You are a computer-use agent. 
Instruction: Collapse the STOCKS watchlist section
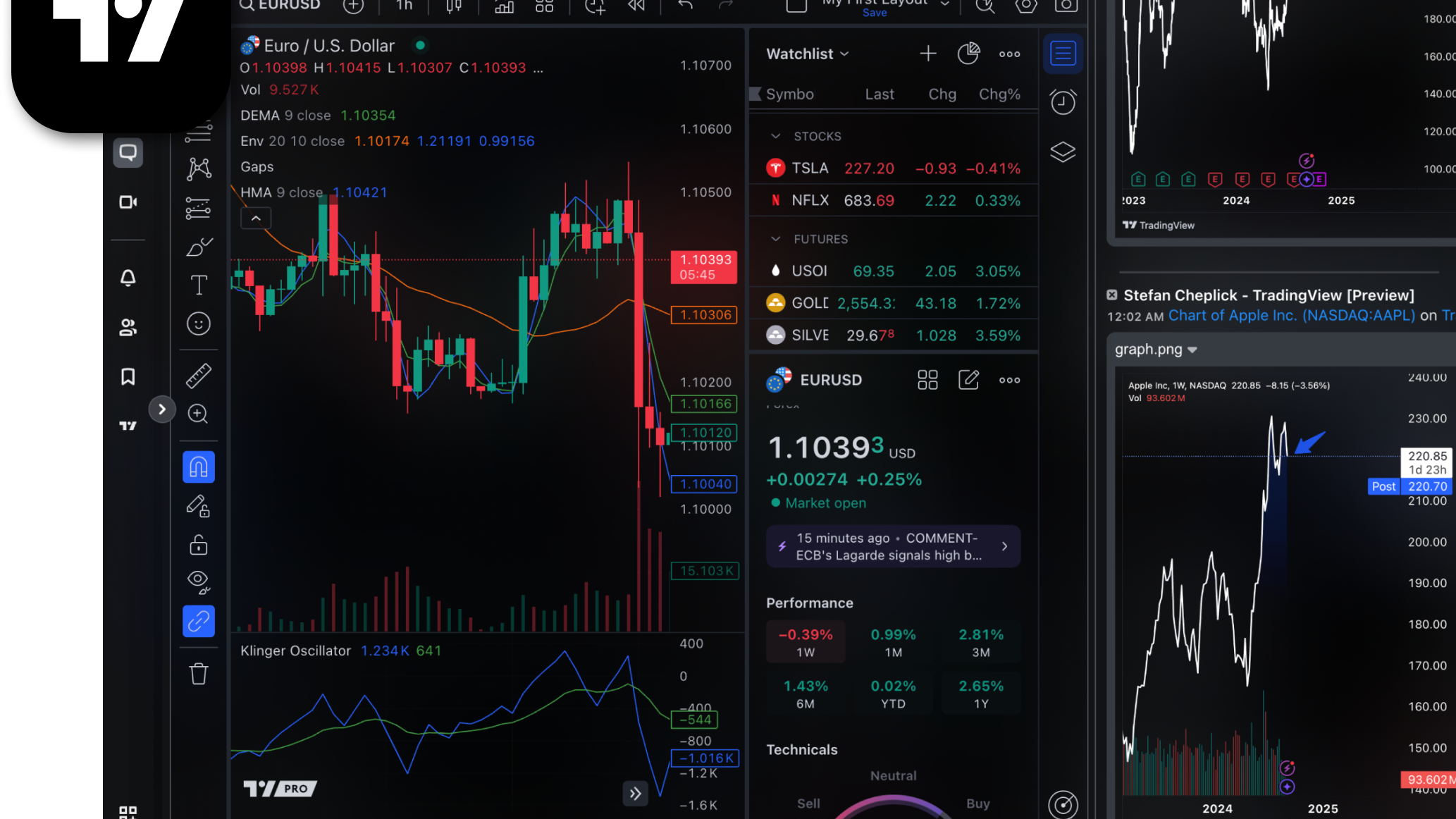(x=776, y=136)
